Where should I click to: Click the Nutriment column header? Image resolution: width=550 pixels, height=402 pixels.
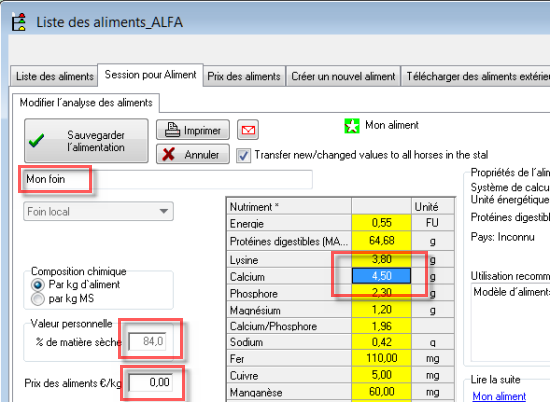[289, 207]
